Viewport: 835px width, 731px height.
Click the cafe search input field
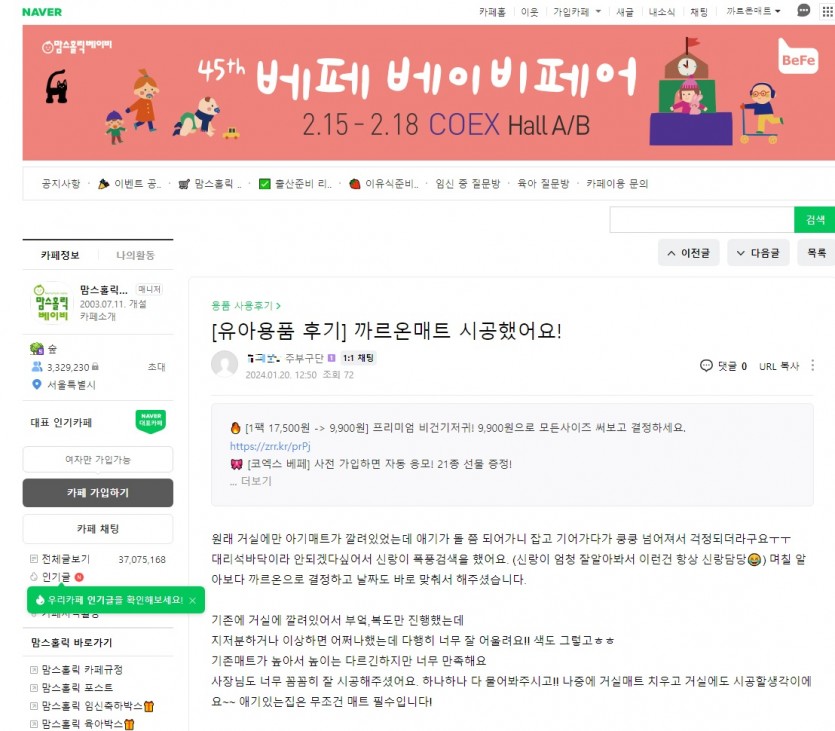(701, 220)
